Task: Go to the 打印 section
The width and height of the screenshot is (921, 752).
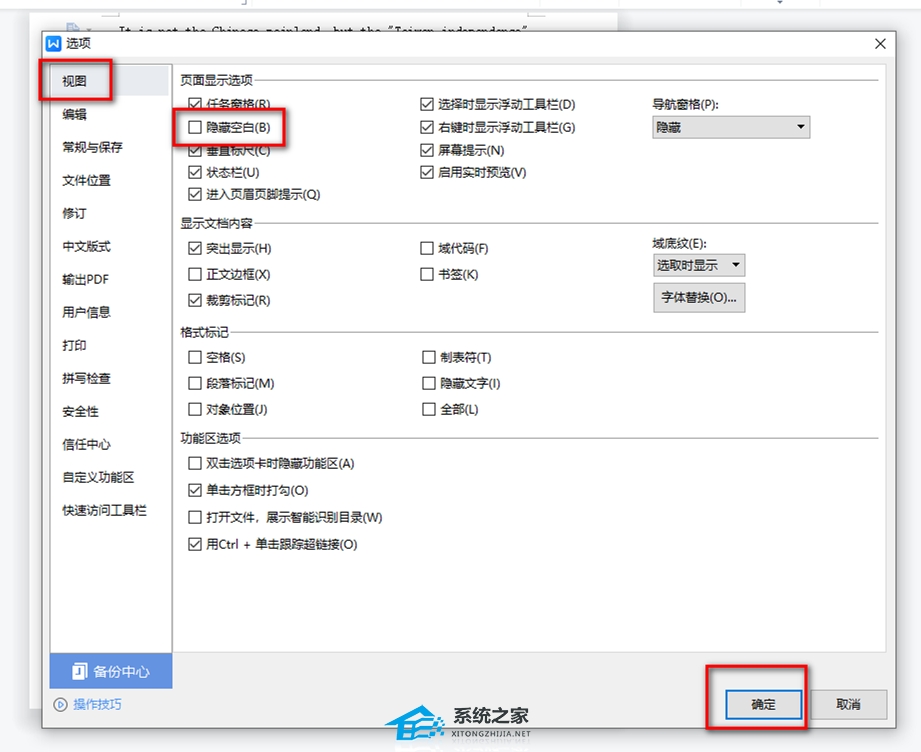Action: [75, 345]
